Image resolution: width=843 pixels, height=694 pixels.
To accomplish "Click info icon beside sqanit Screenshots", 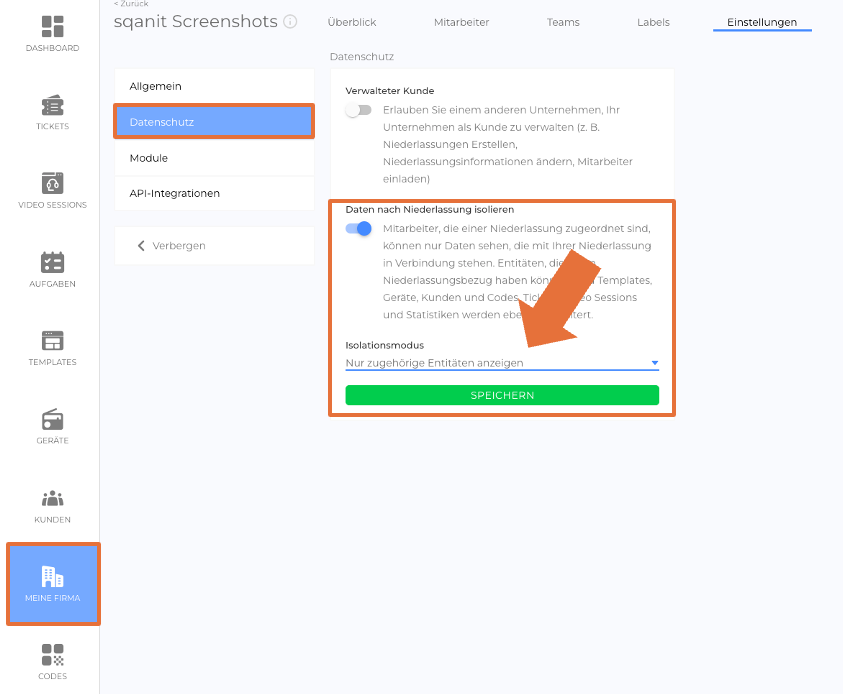I will pos(290,21).
